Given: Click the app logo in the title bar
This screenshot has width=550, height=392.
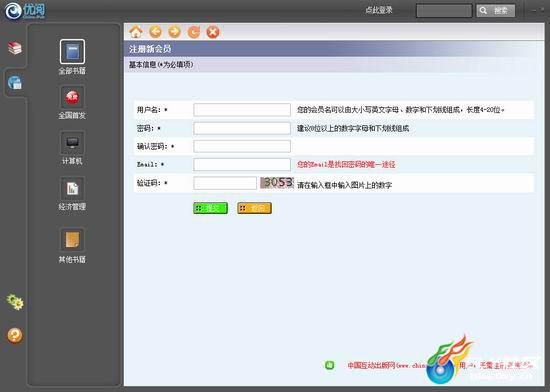Looking at the screenshot, I should point(25,11).
